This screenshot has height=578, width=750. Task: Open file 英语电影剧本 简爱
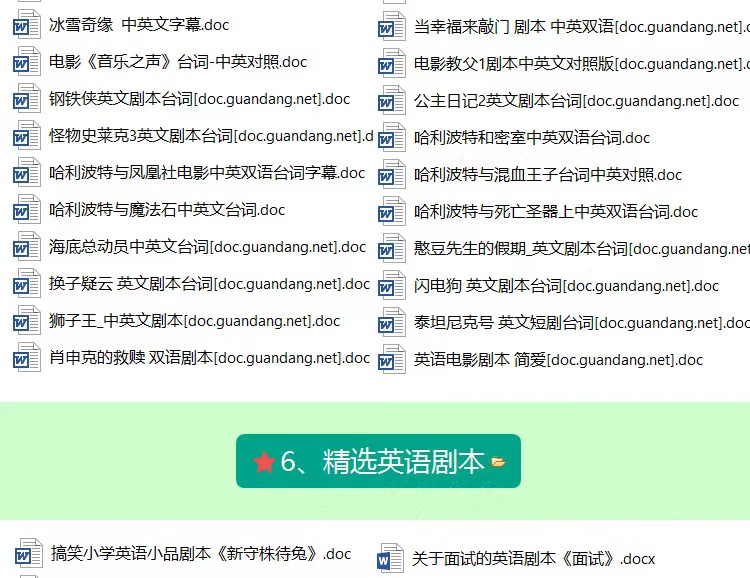[x=558, y=360]
